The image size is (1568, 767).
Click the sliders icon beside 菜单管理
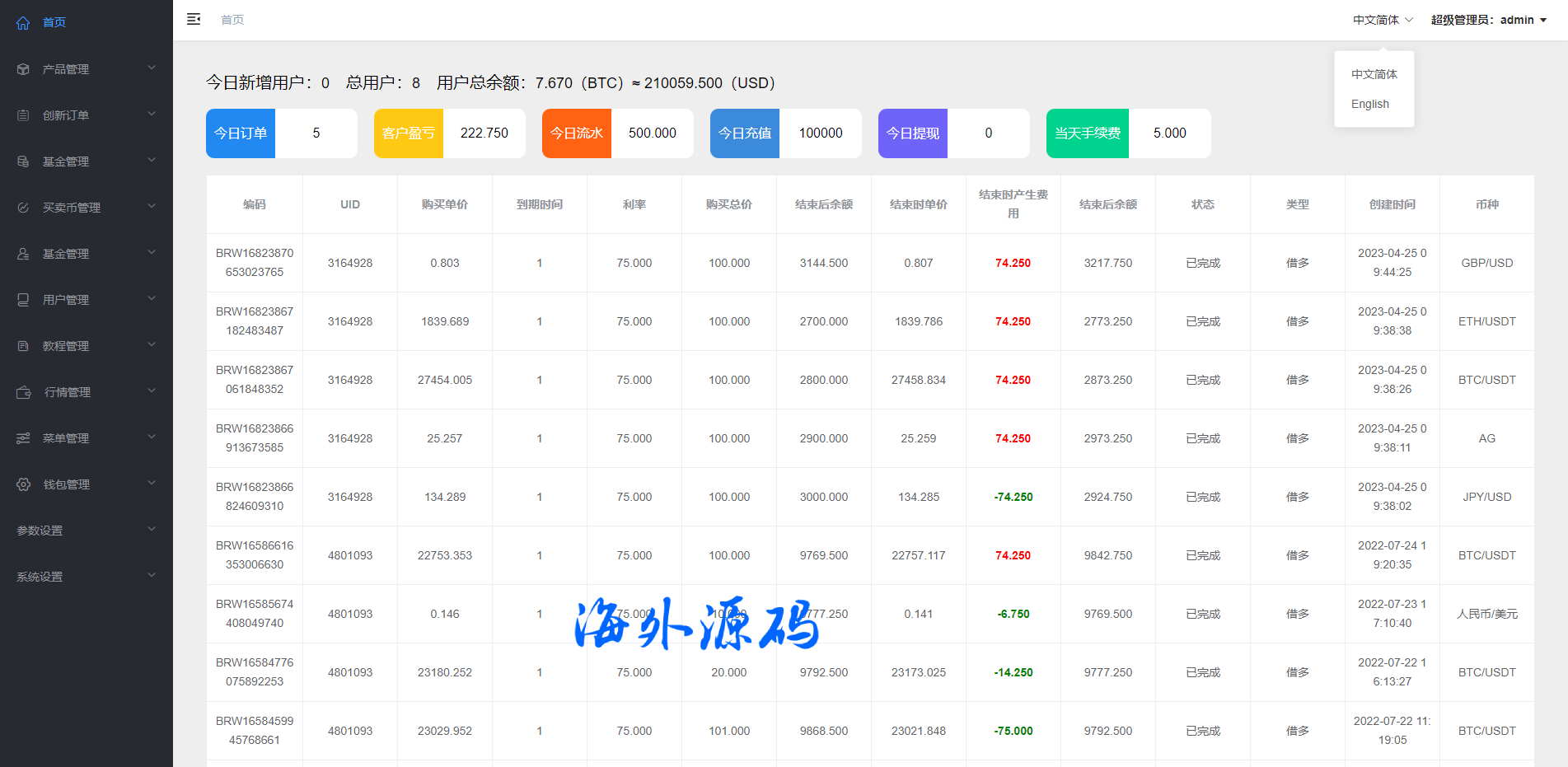pos(23,438)
